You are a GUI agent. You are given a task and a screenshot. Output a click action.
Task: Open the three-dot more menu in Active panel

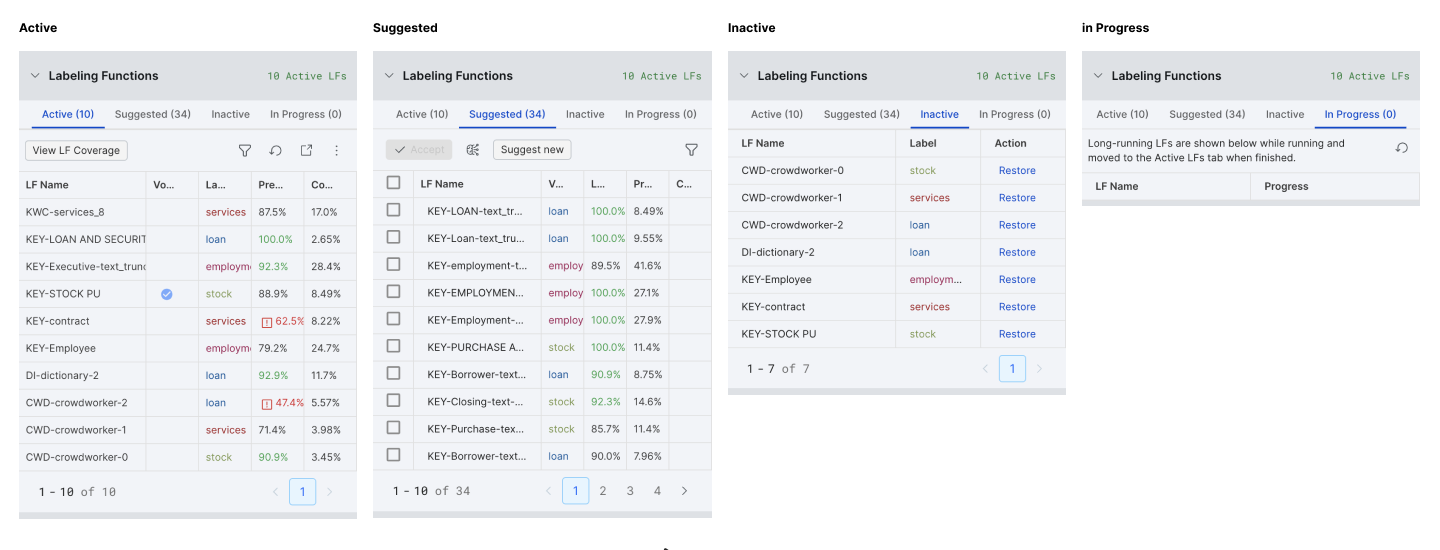(x=337, y=151)
